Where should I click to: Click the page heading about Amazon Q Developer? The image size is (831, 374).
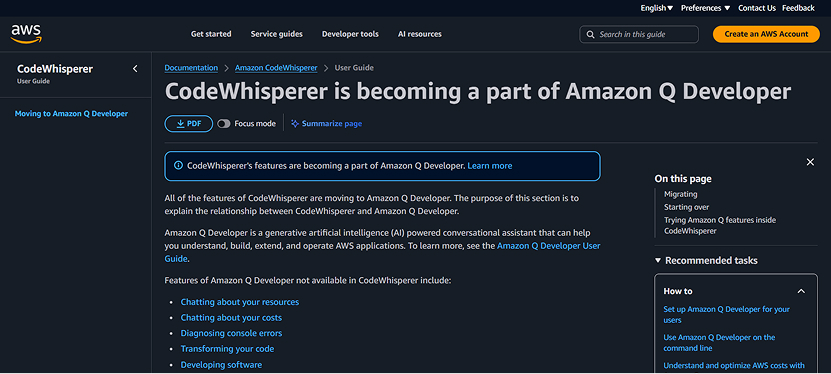coord(478,92)
